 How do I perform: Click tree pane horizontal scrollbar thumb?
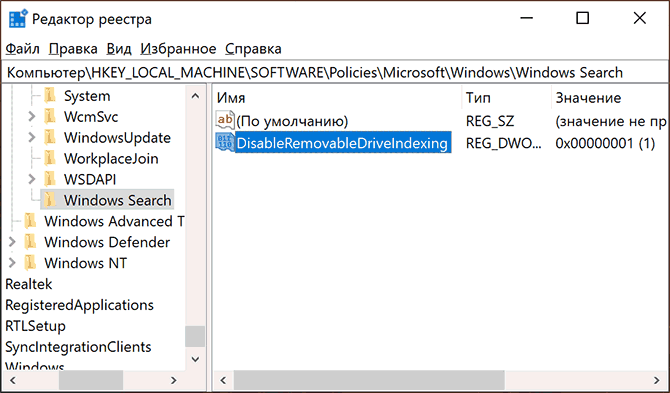click(91, 380)
